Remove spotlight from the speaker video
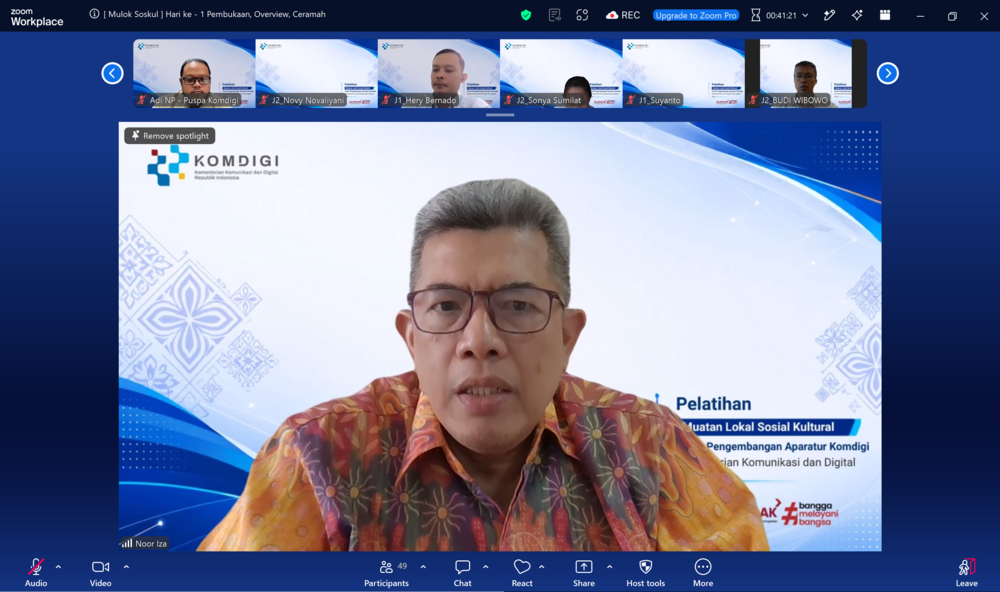The image size is (1000, 592). coord(170,136)
